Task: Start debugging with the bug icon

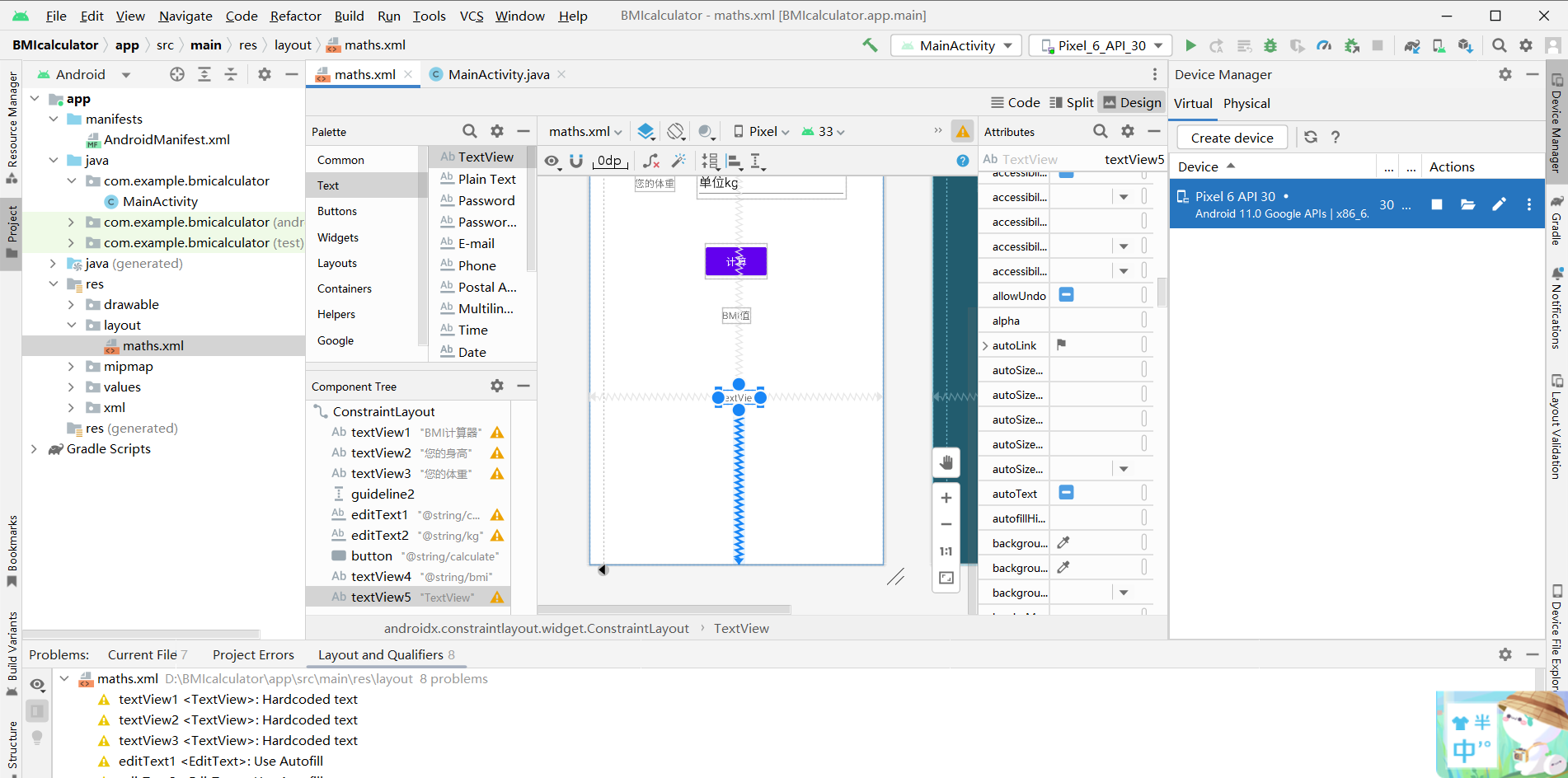Action: [1270, 45]
